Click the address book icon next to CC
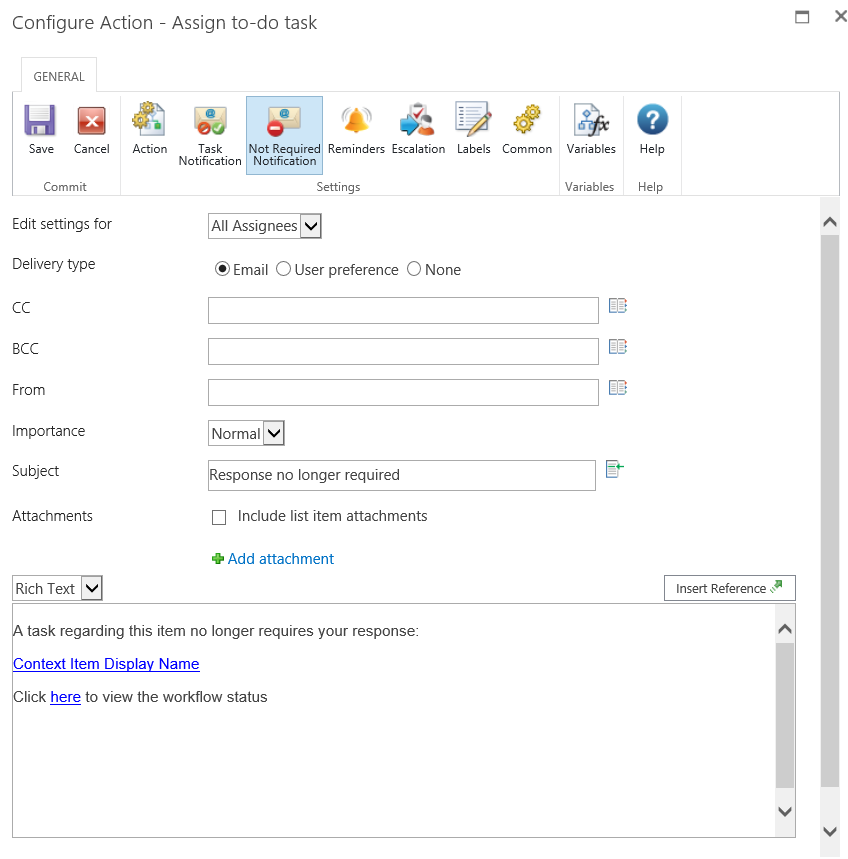The height and width of the screenshot is (859, 848). pyautogui.click(x=617, y=306)
